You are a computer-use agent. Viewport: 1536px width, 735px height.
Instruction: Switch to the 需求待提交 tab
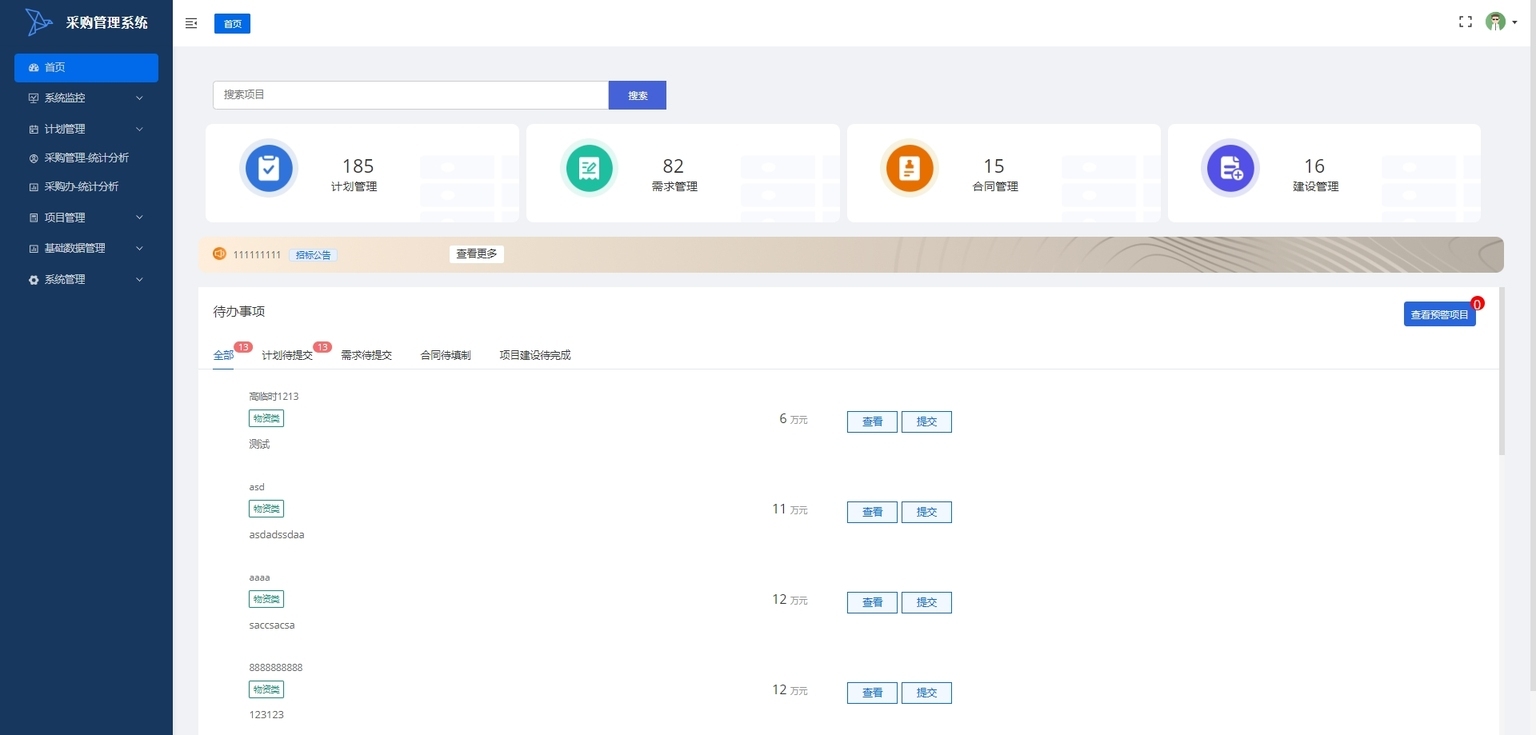366,355
